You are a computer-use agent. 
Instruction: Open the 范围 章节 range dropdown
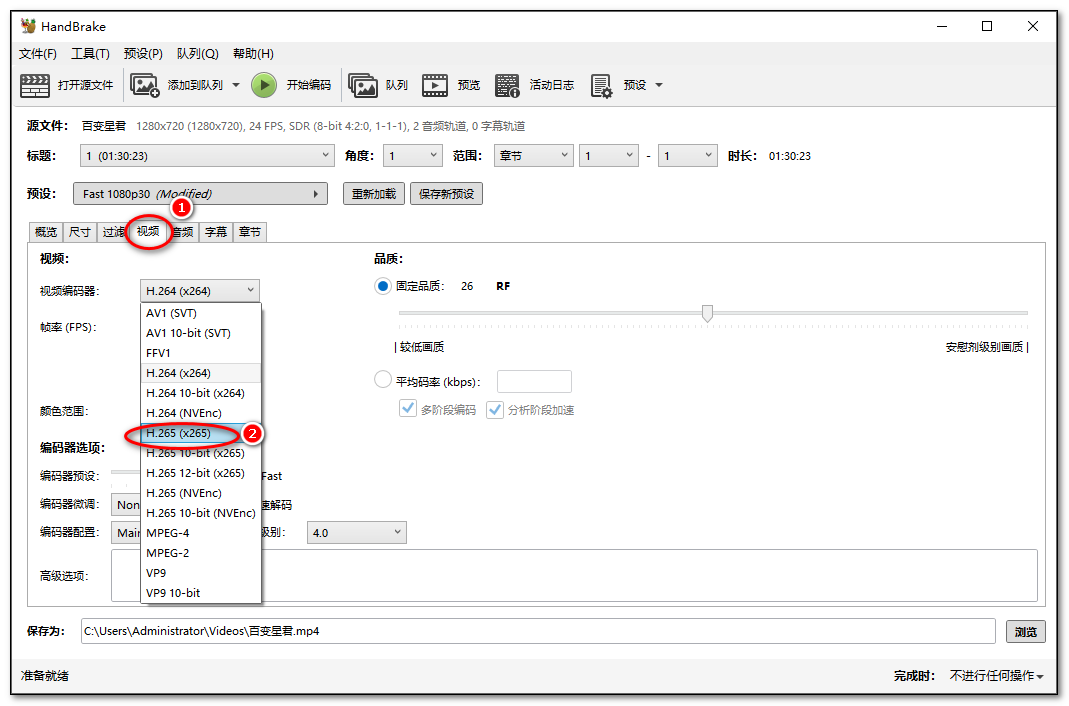coord(533,156)
